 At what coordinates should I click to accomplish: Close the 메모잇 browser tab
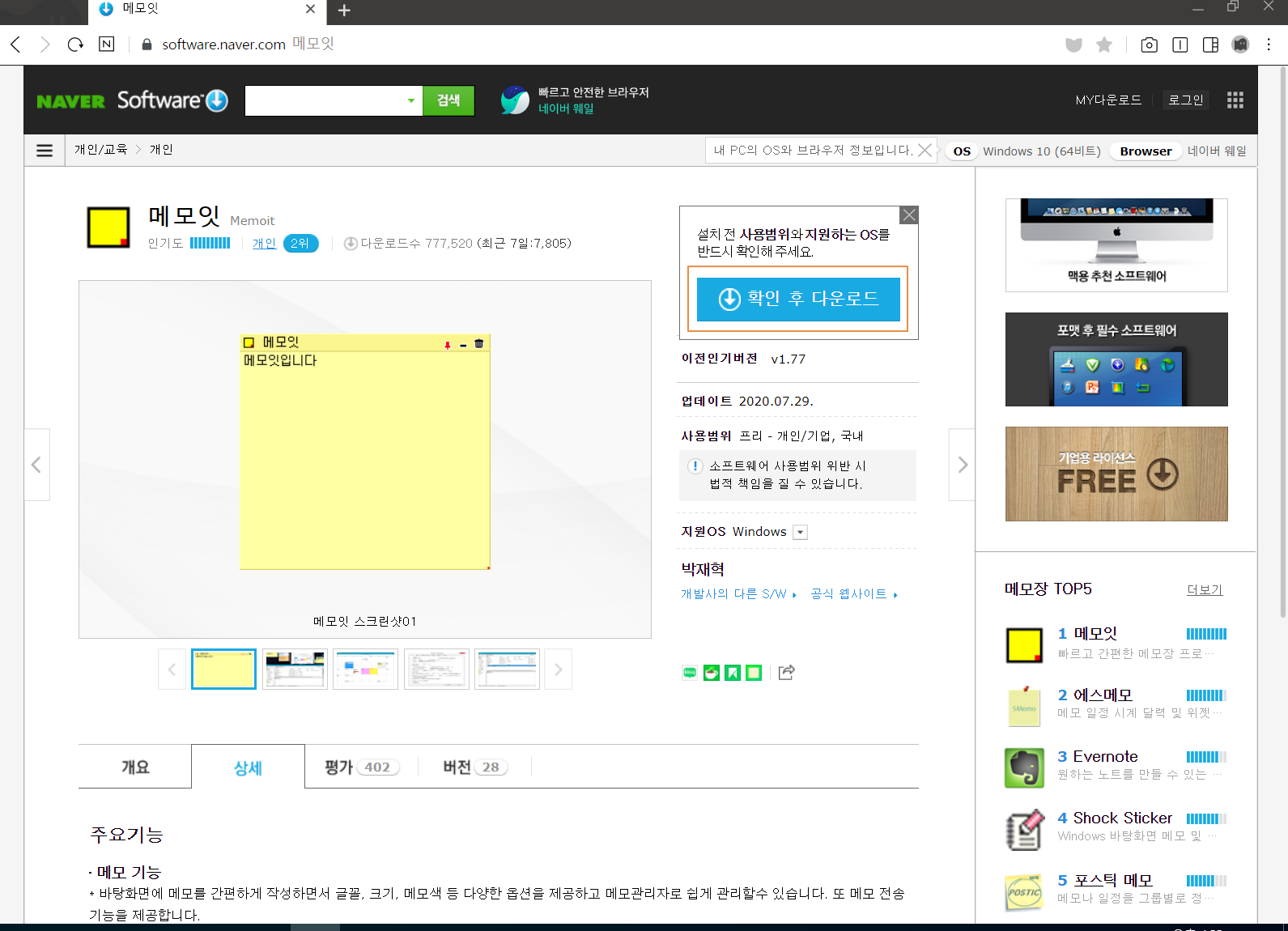(x=310, y=9)
